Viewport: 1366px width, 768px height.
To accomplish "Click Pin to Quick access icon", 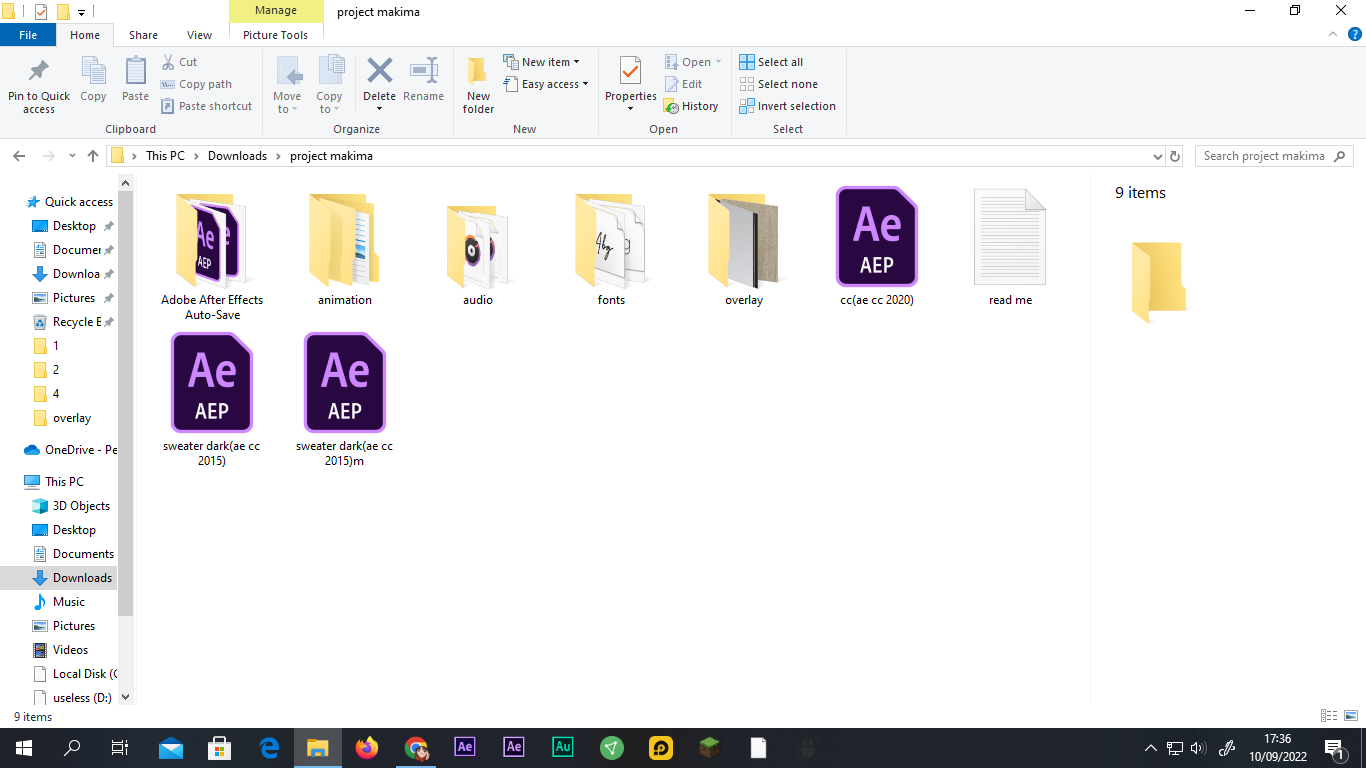I will 39,72.
